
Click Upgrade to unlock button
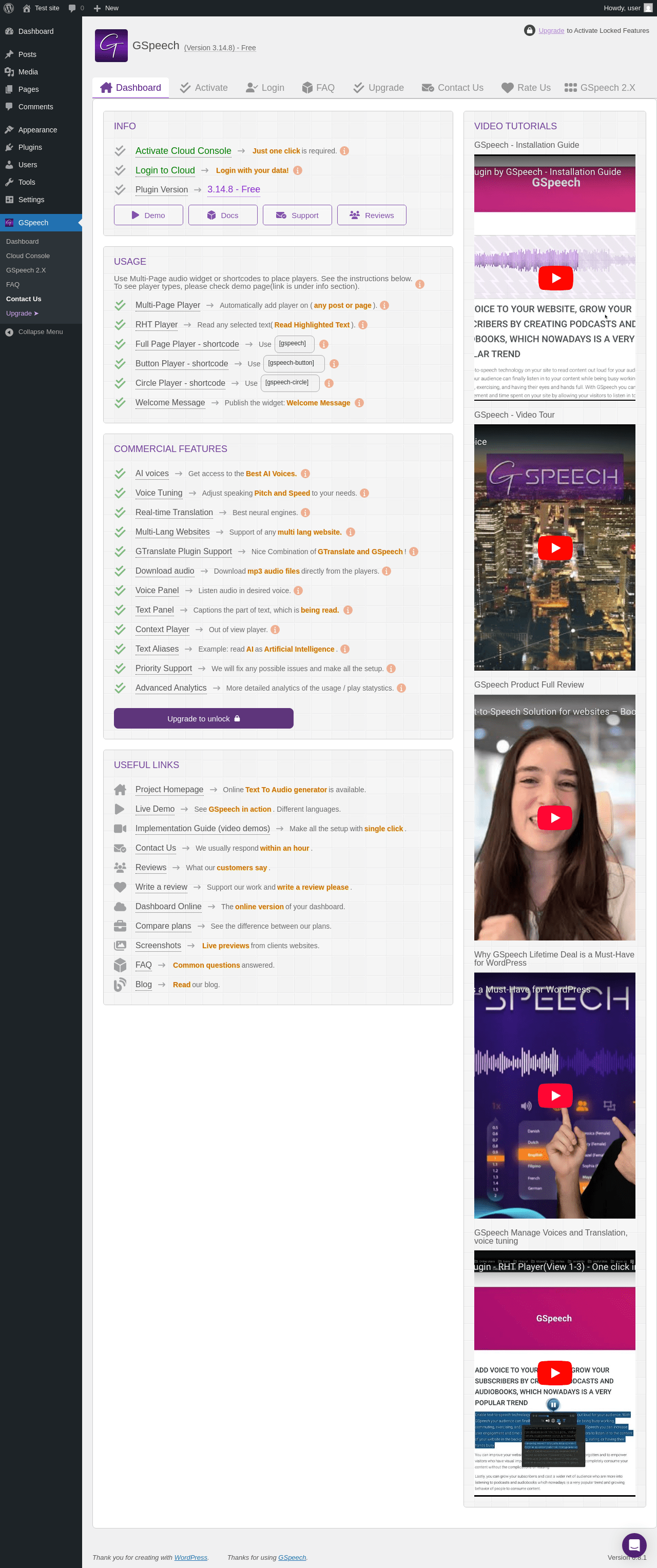(203, 718)
